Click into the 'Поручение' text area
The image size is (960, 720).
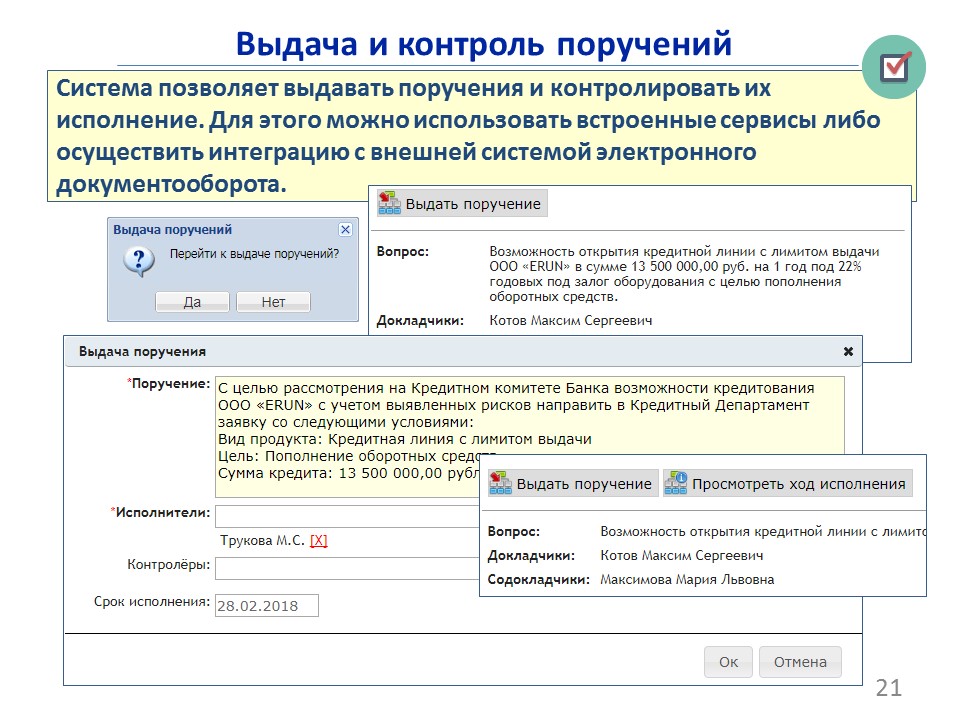pos(530,437)
